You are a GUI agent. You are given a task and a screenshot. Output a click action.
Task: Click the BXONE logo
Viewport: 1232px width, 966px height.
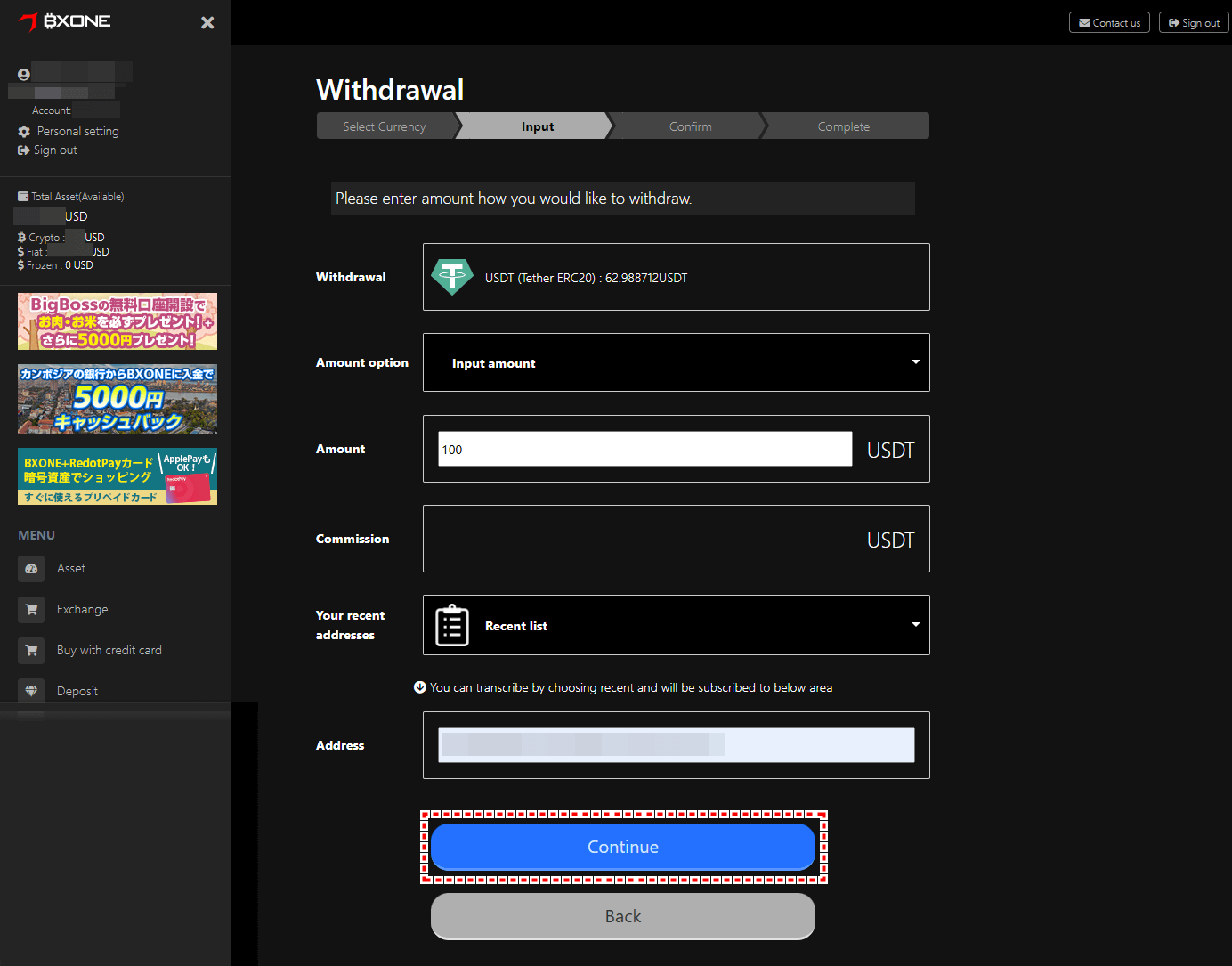[x=65, y=21]
